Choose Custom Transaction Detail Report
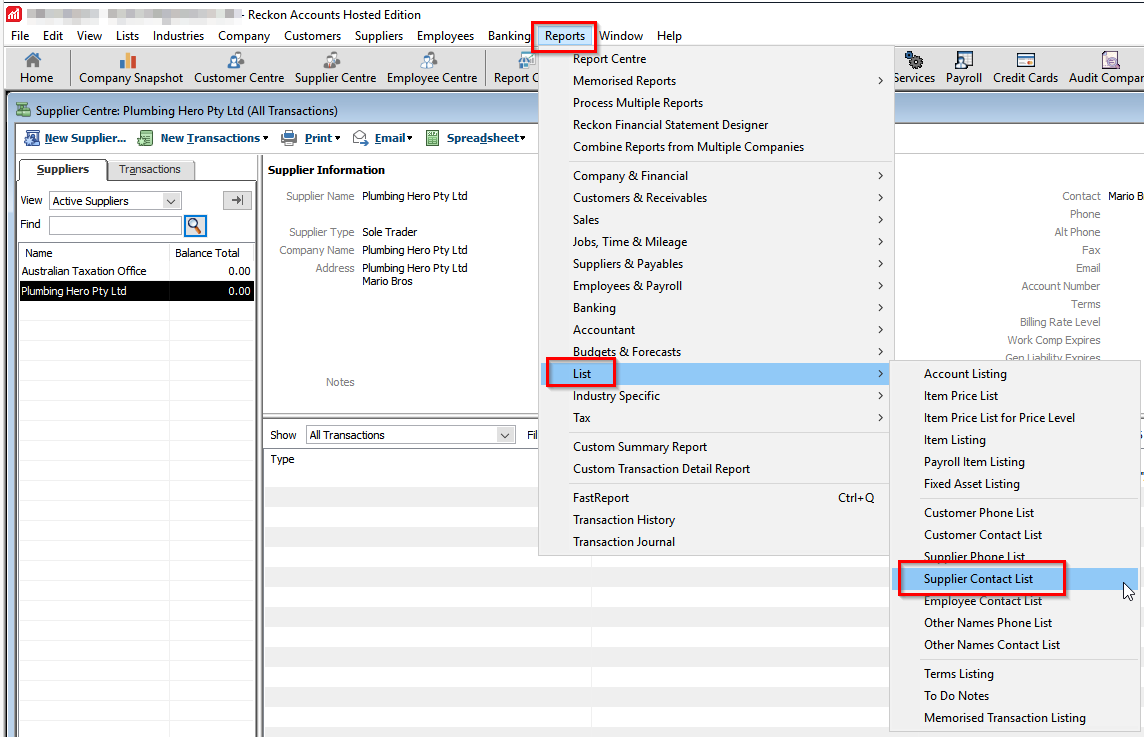This screenshot has width=1144, height=737. pos(716,468)
